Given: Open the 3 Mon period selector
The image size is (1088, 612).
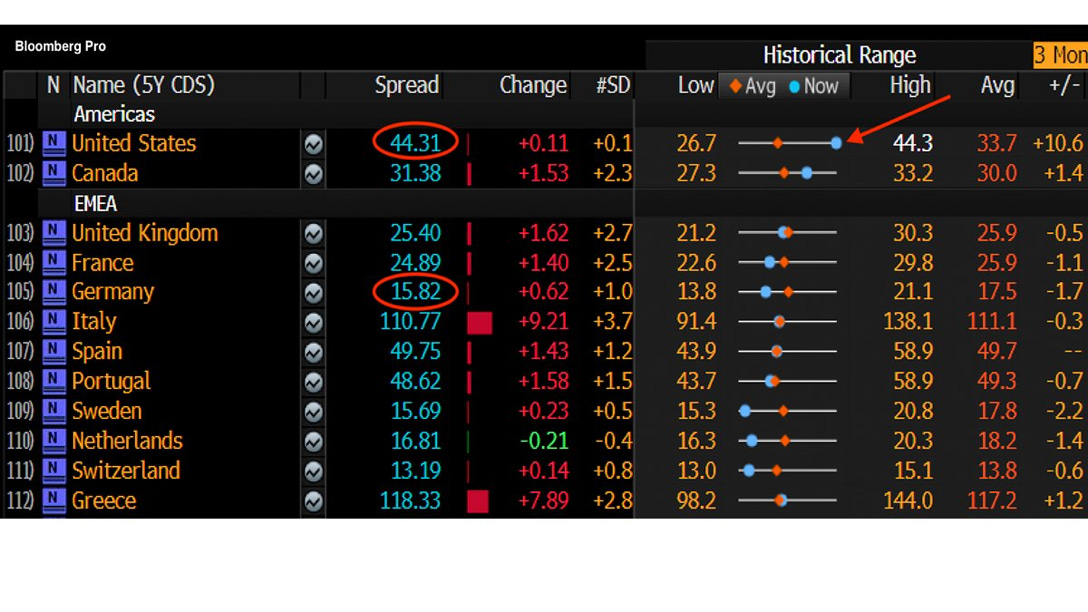Looking at the screenshot, I should coord(1060,55).
